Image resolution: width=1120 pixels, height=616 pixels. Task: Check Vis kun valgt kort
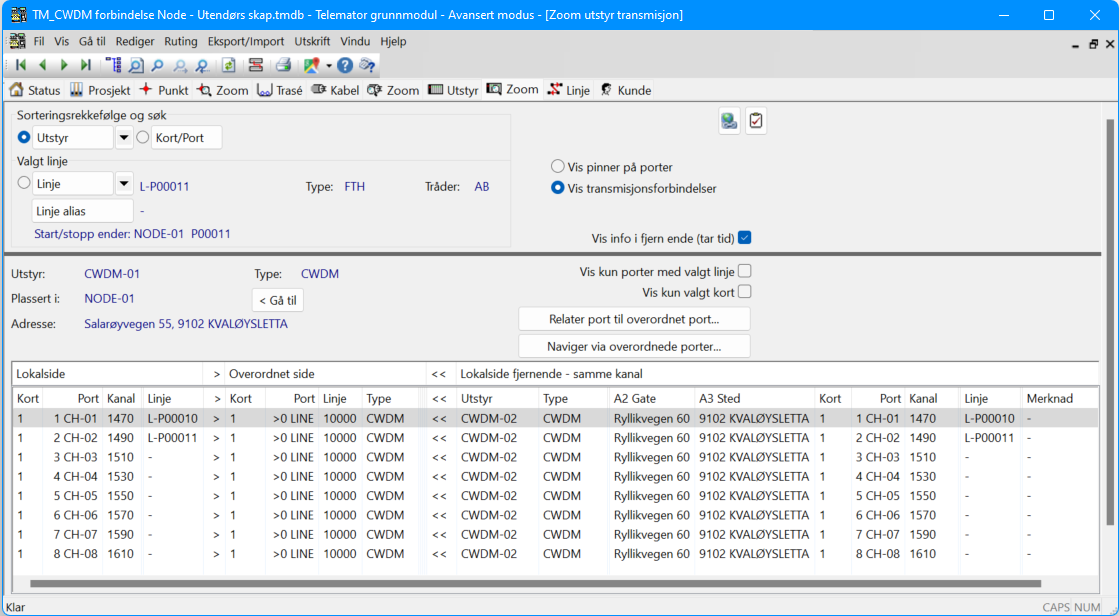(x=745, y=292)
